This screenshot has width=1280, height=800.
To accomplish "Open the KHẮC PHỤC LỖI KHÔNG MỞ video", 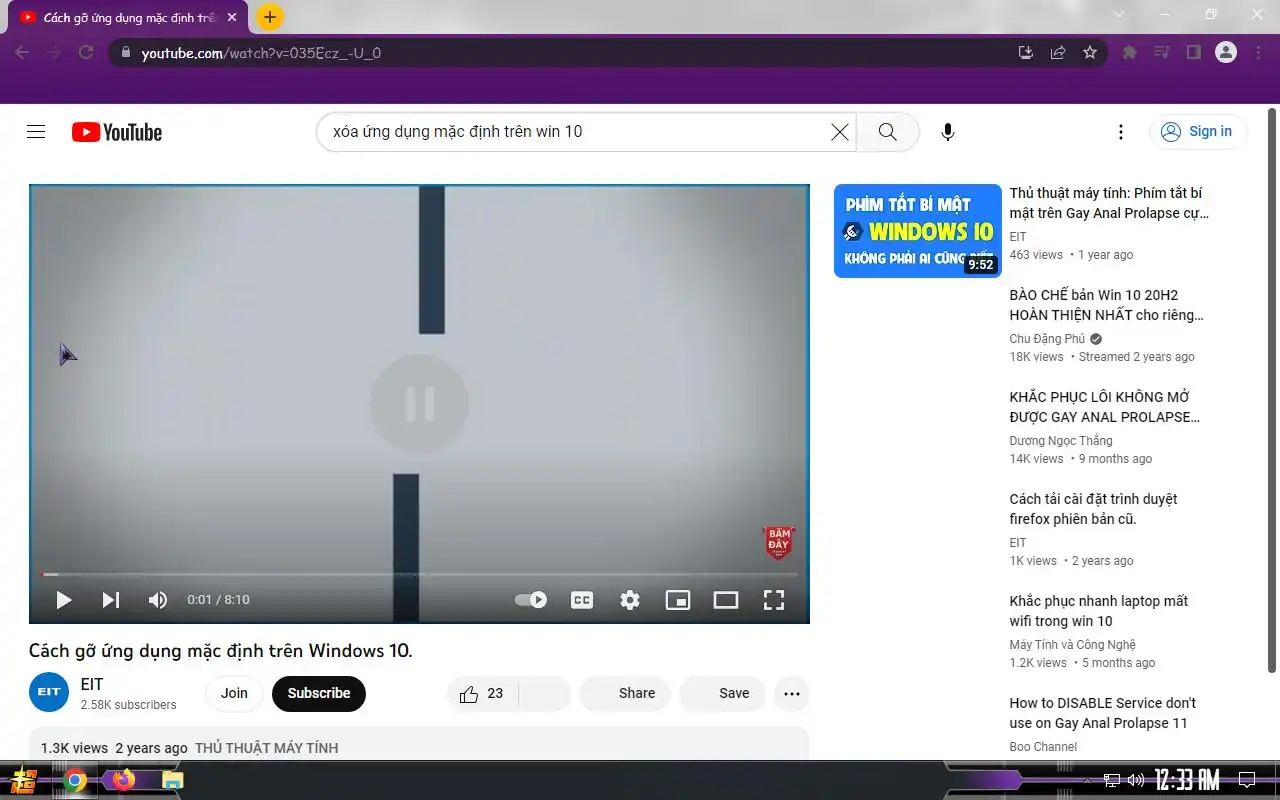I will pos(1104,407).
